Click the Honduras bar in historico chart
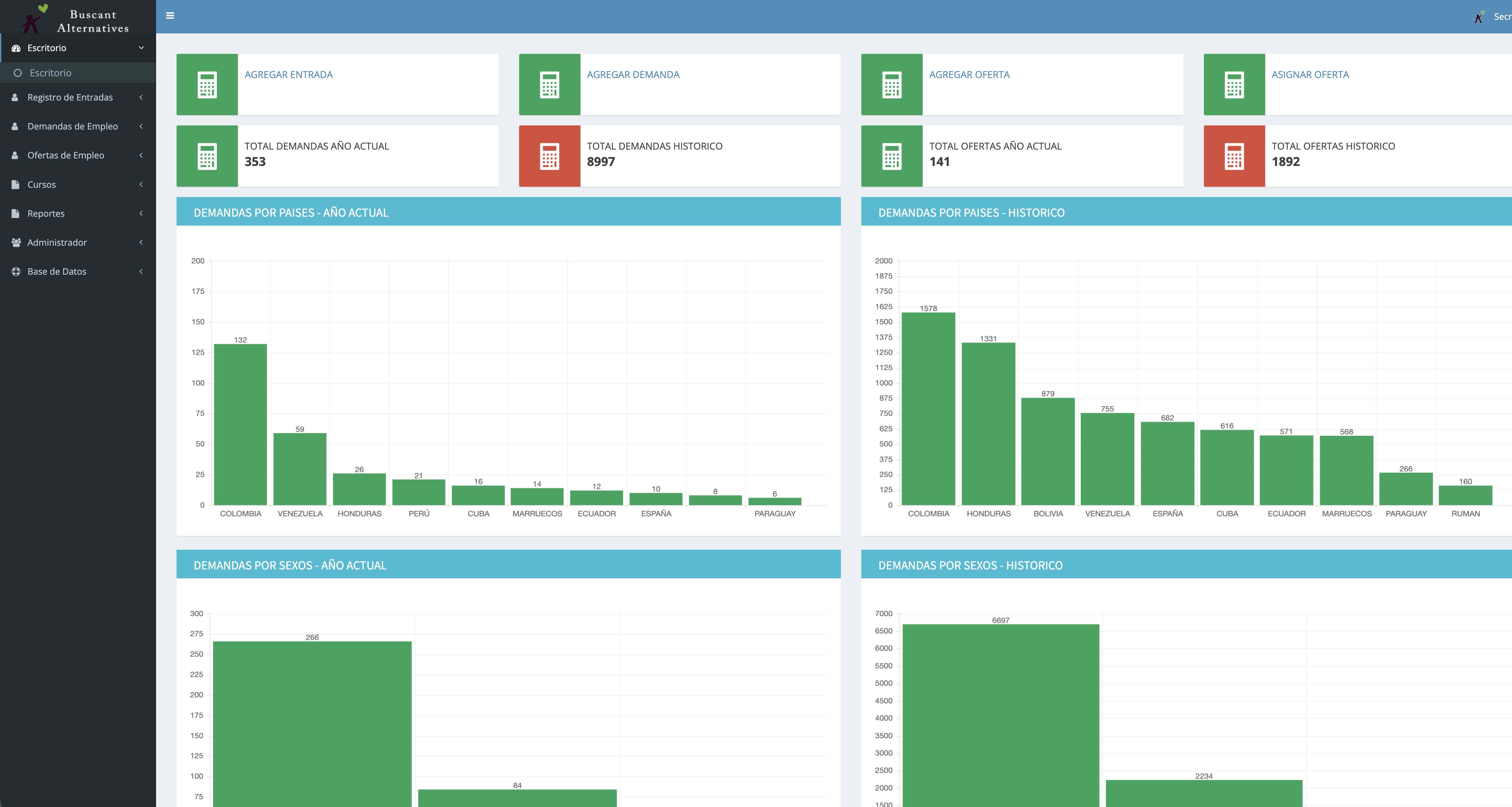 (x=988, y=424)
